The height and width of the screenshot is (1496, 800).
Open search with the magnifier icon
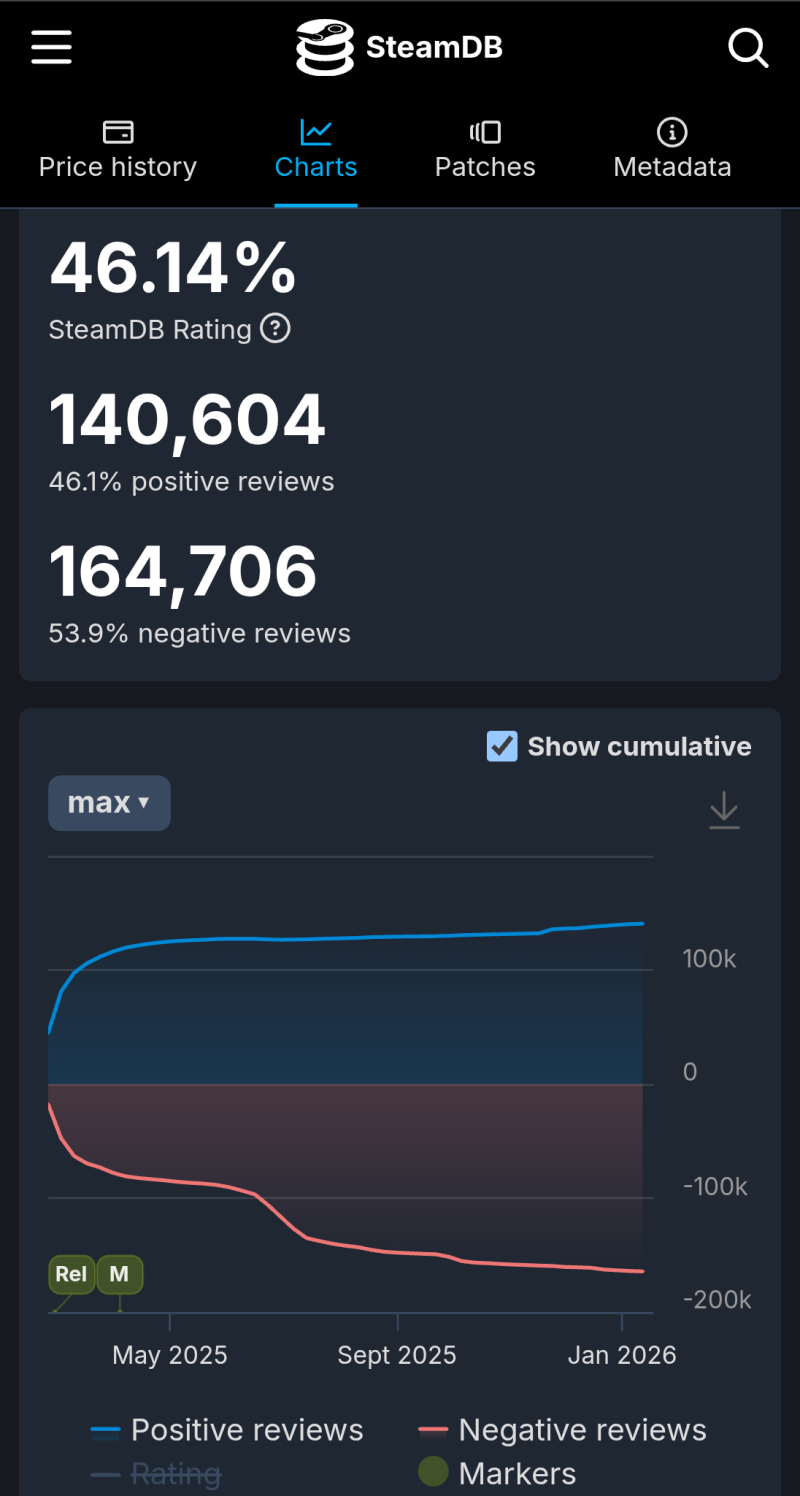coord(747,47)
